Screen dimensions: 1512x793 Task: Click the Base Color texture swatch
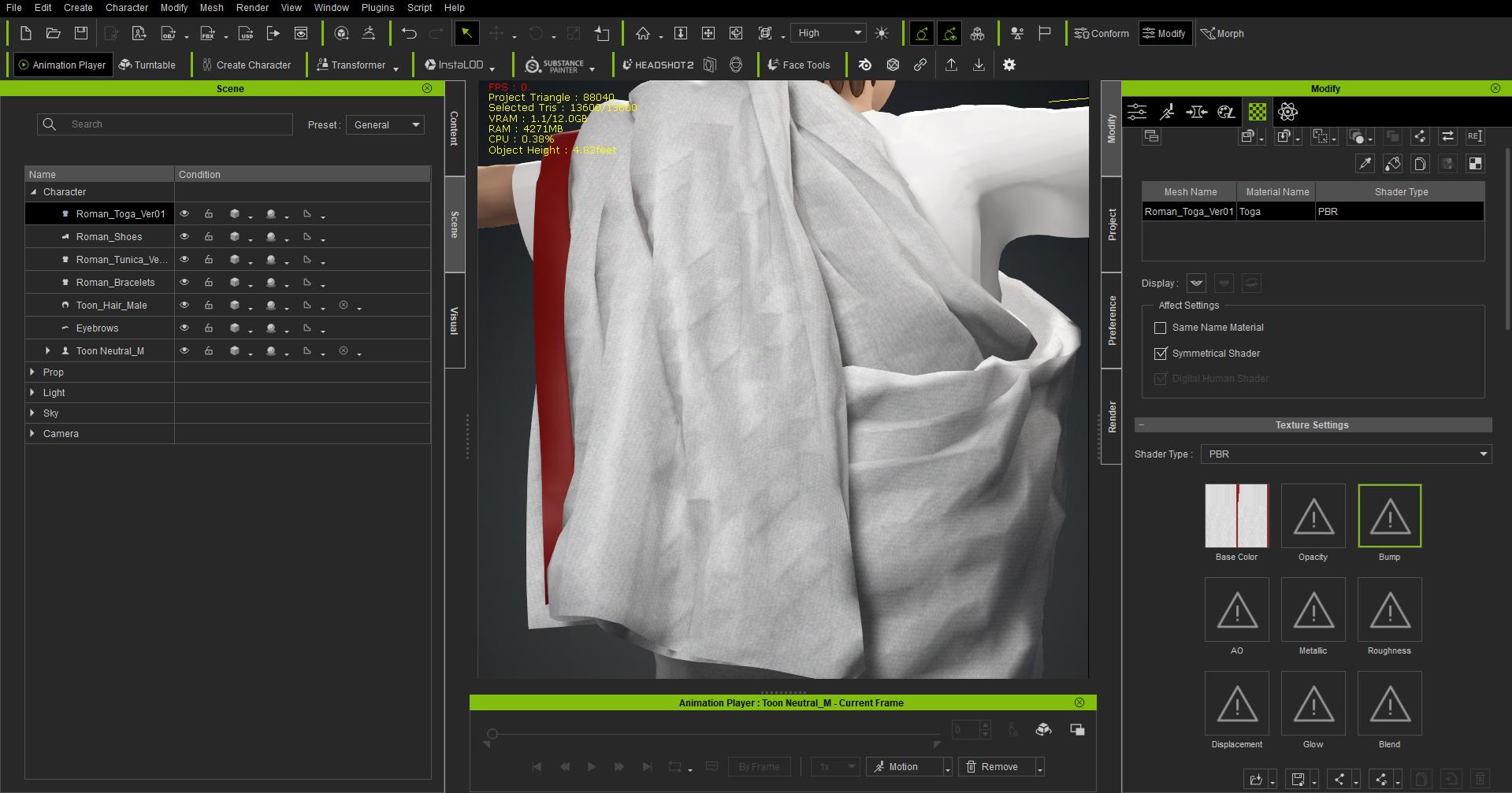coord(1236,516)
